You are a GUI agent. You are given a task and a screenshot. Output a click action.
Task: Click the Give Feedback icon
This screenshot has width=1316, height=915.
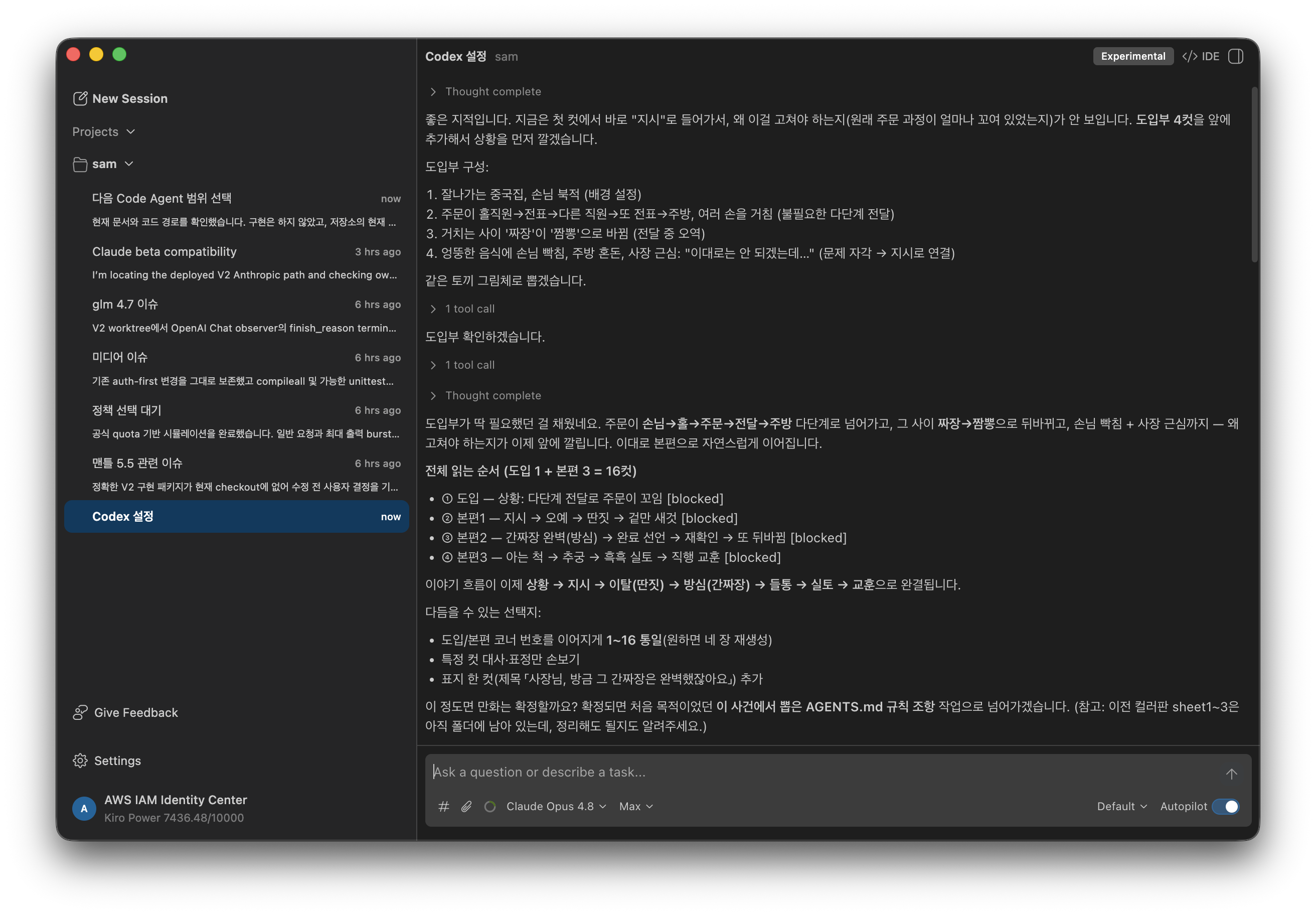[x=80, y=712]
